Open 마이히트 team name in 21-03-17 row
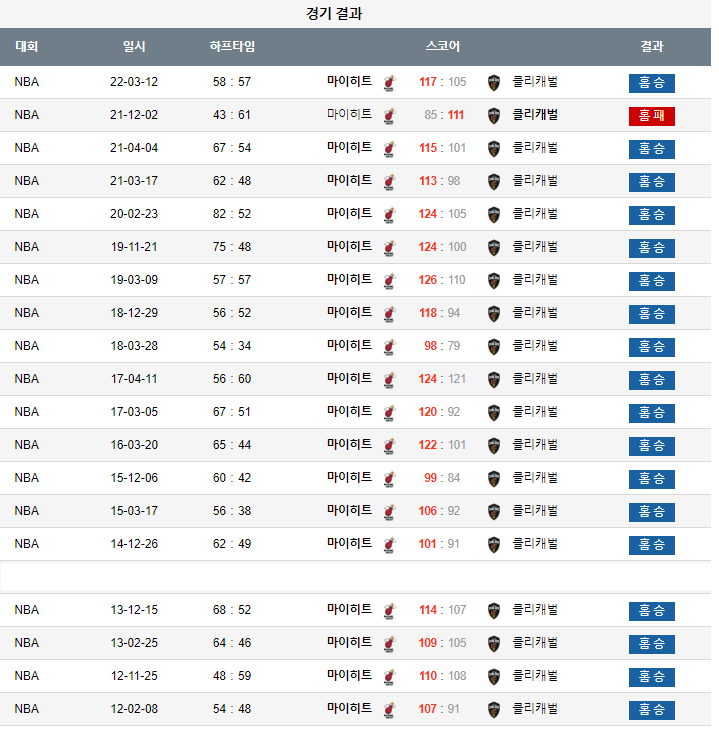The width and height of the screenshot is (719, 733). [x=349, y=181]
